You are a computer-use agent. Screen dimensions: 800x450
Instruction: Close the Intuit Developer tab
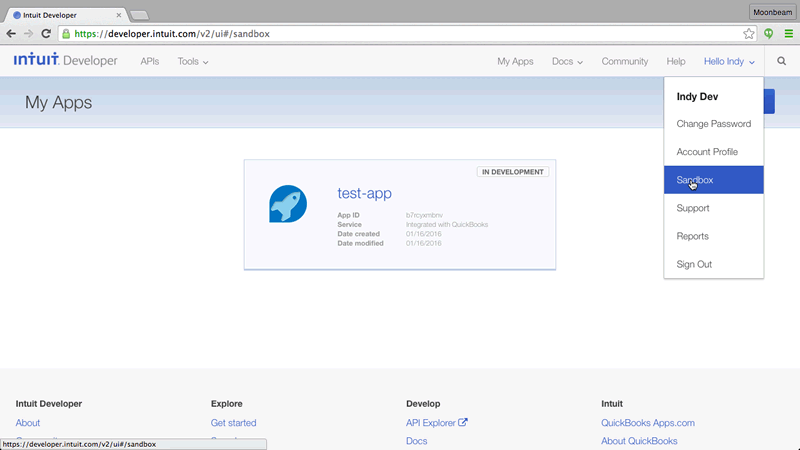click(x=119, y=15)
